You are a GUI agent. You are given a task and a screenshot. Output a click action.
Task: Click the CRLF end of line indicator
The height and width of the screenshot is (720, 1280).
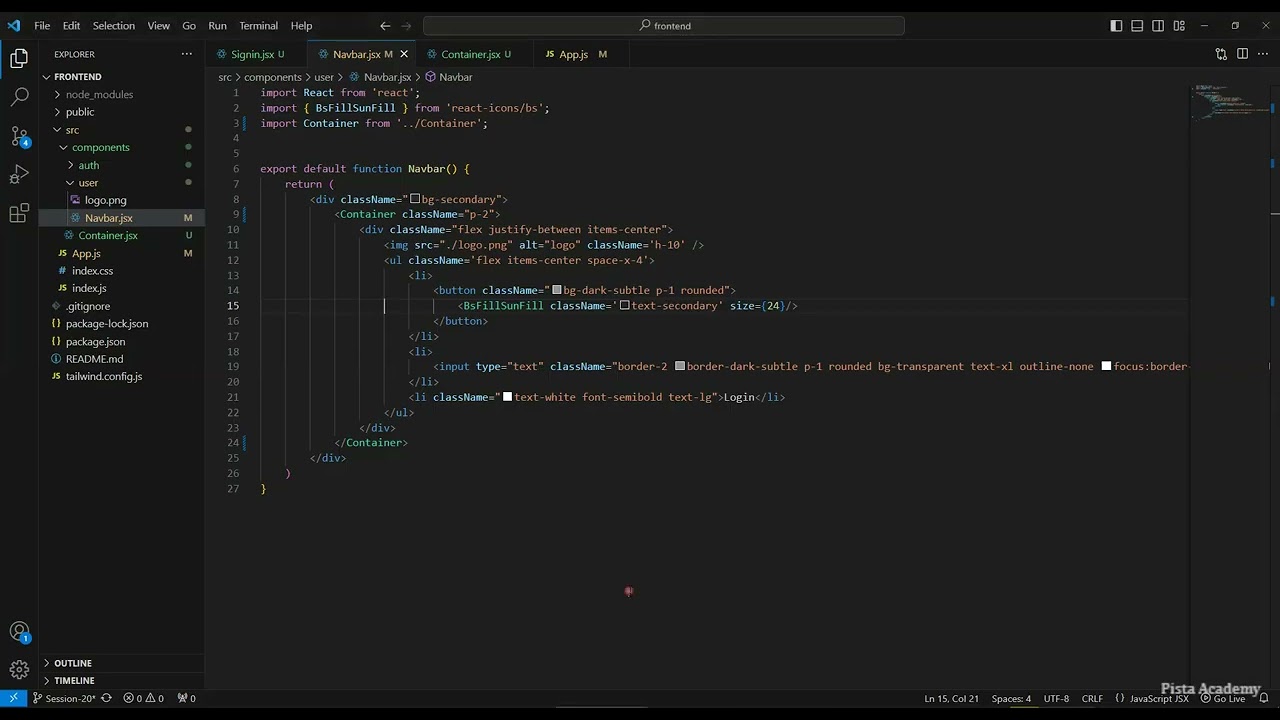point(1092,698)
